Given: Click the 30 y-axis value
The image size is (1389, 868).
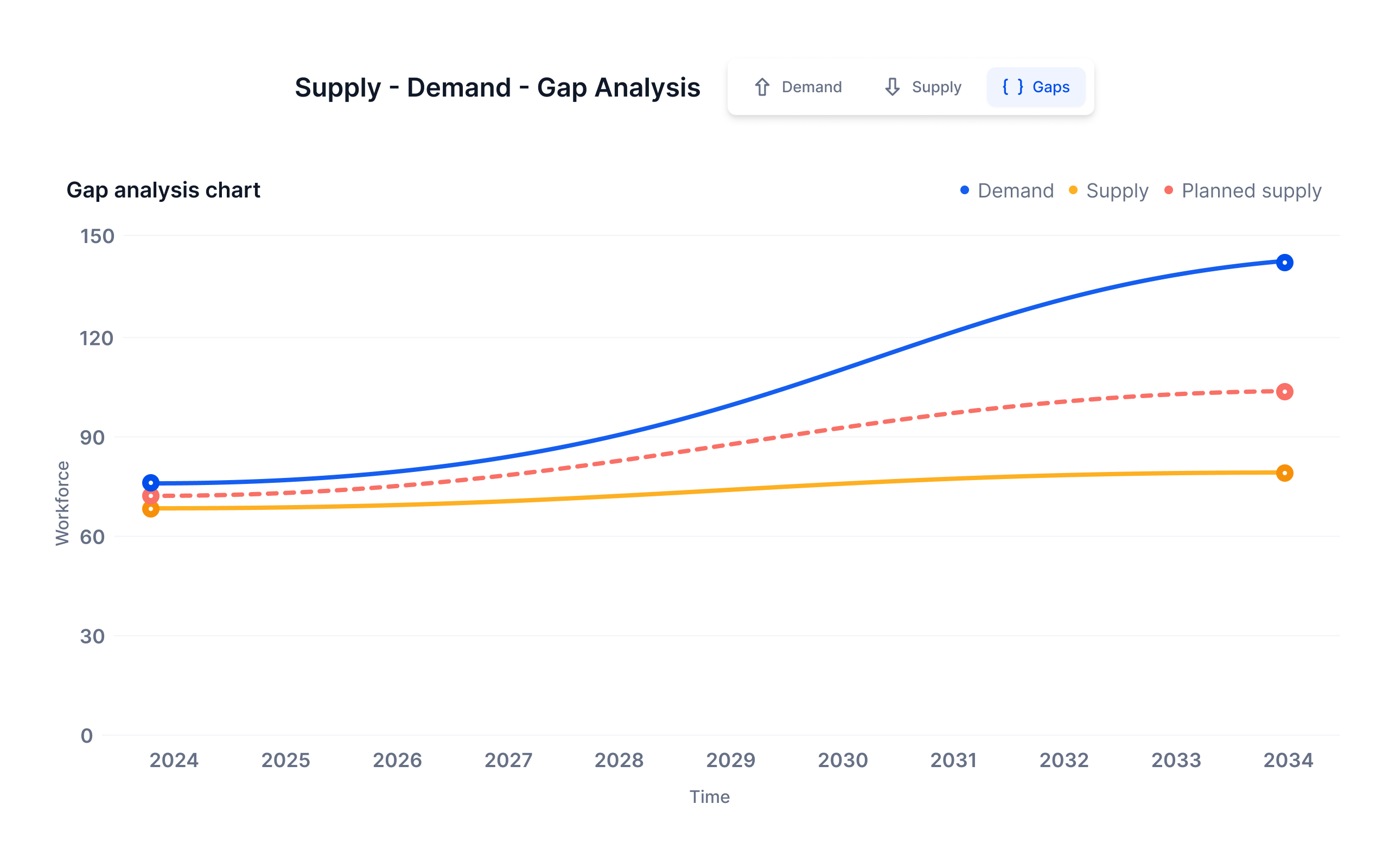Looking at the screenshot, I should (x=92, y=636).
